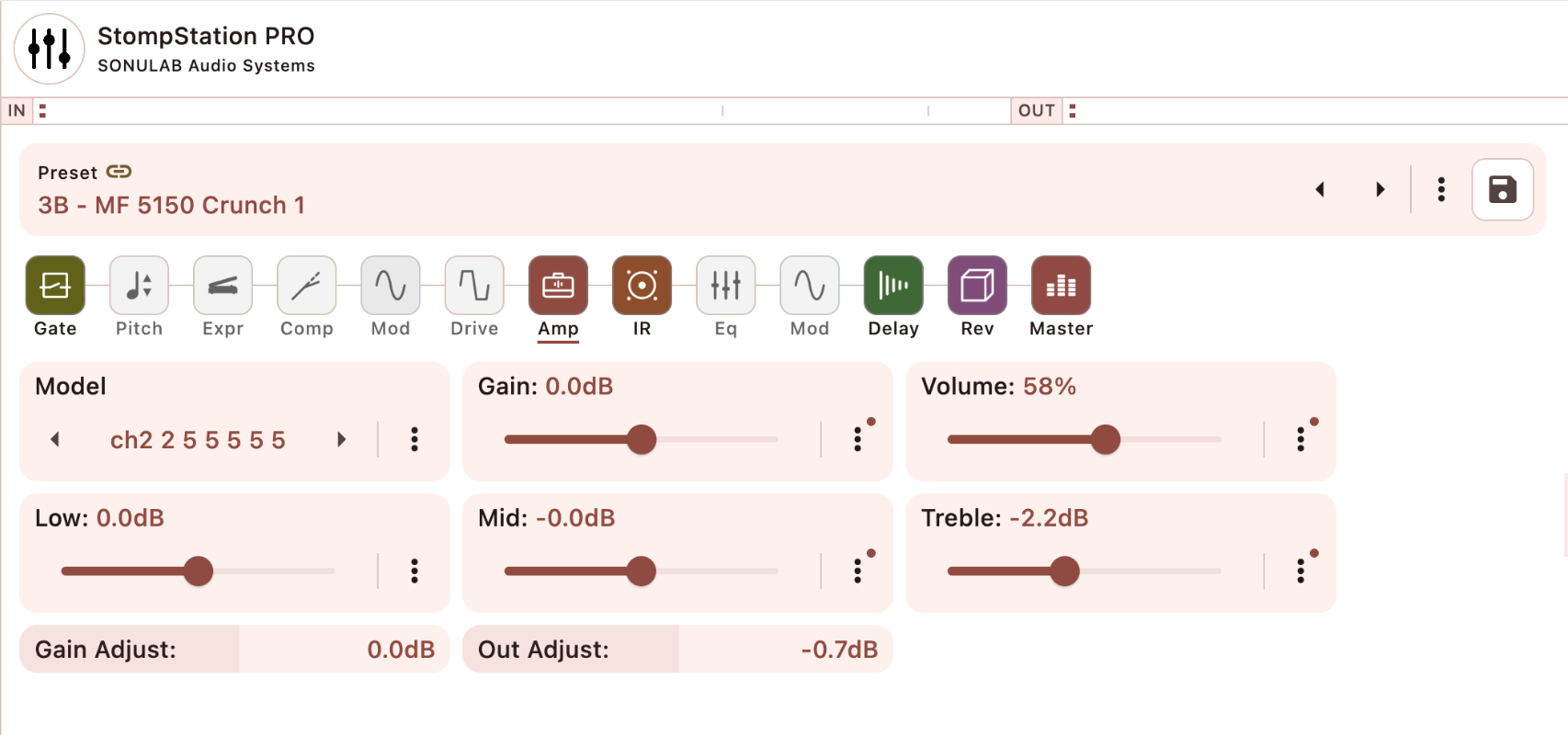This screenshot has width=1568, height=735.
Task: Open the preset three-dot options menu
Action: 1441,189
